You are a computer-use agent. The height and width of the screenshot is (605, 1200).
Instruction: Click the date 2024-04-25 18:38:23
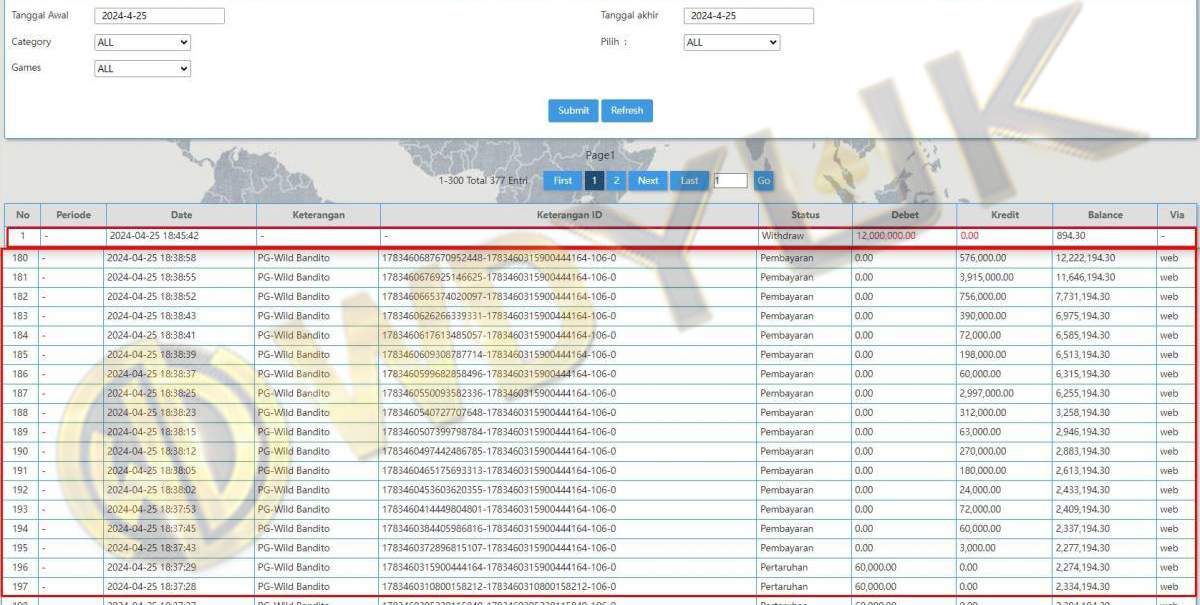coord(153,413)
